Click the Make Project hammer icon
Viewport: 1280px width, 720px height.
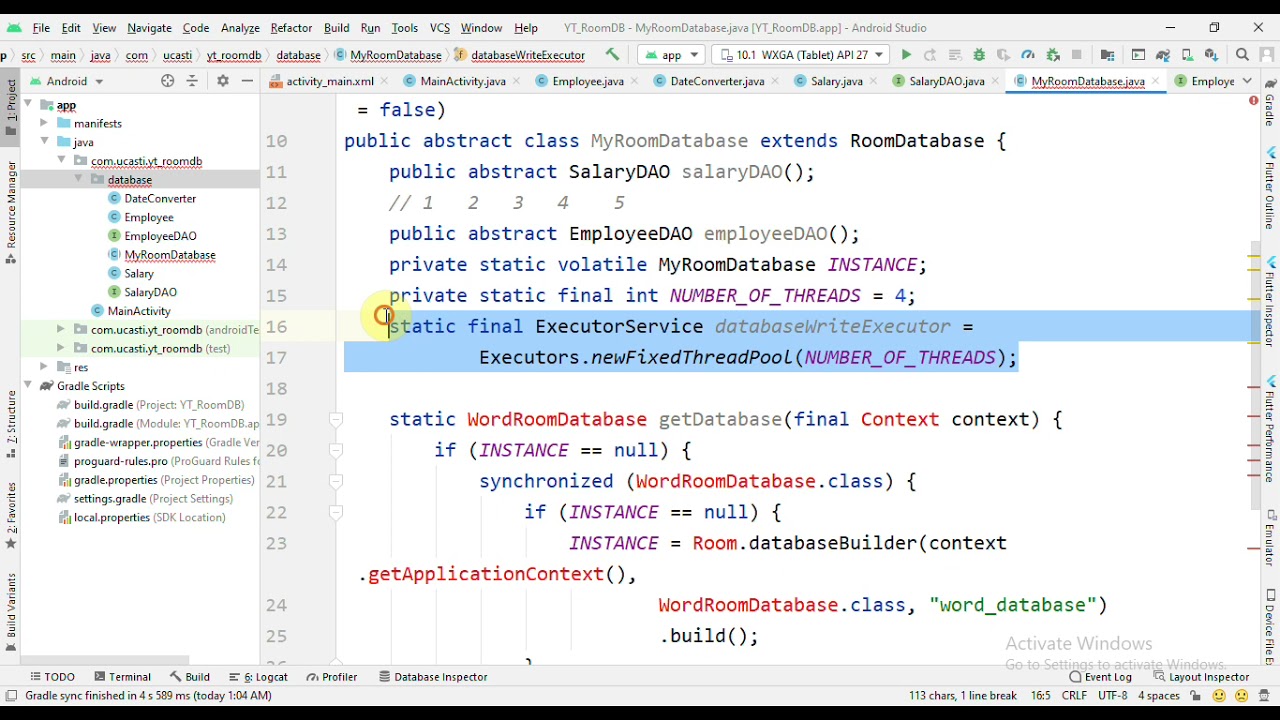(612, 55)
